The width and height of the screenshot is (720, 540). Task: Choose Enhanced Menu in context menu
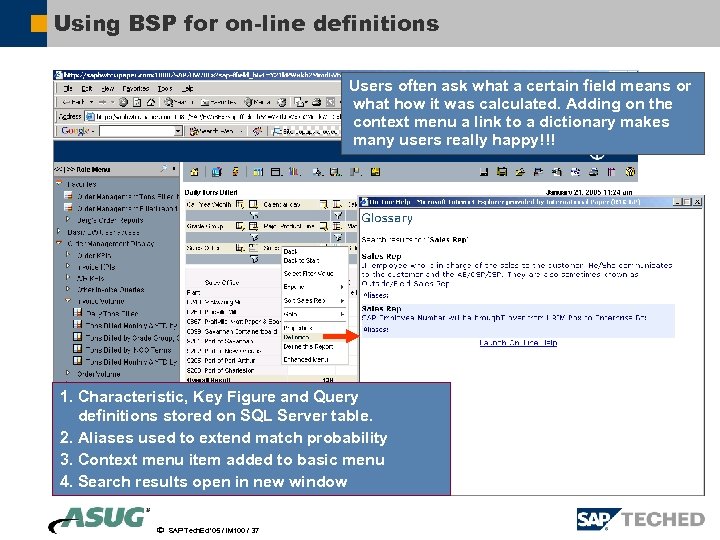[305, 360]
